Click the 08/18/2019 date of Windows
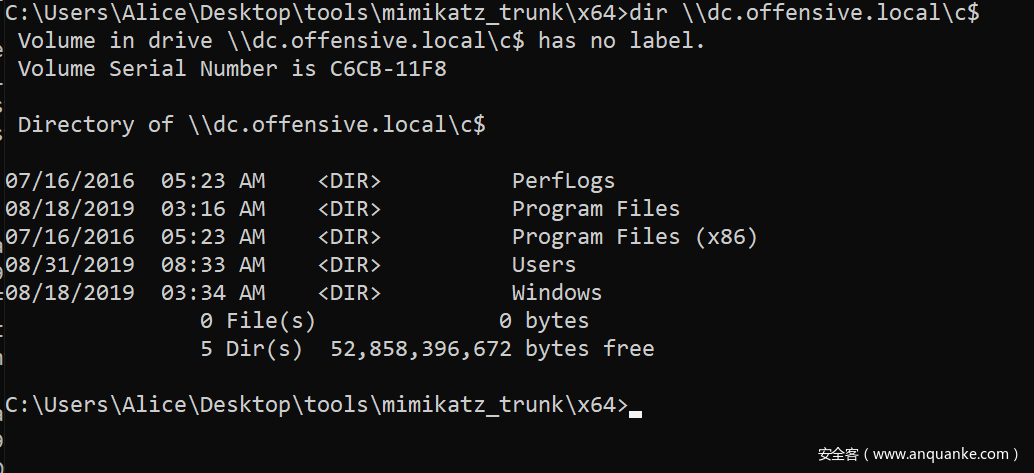The width and height of the screenshot is (1034, 473). [x=69, y=293]
